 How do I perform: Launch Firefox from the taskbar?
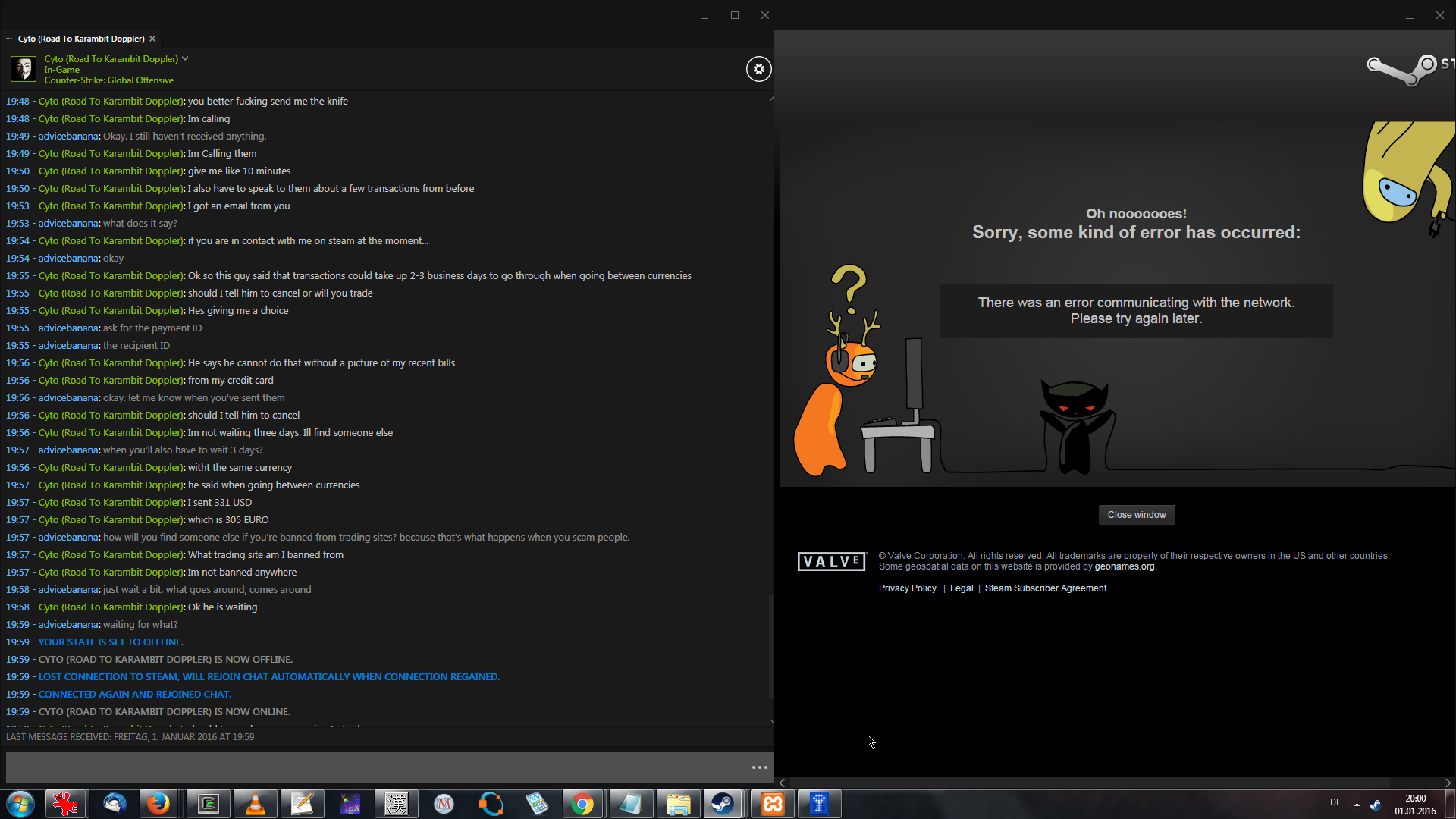coord(158,804)
